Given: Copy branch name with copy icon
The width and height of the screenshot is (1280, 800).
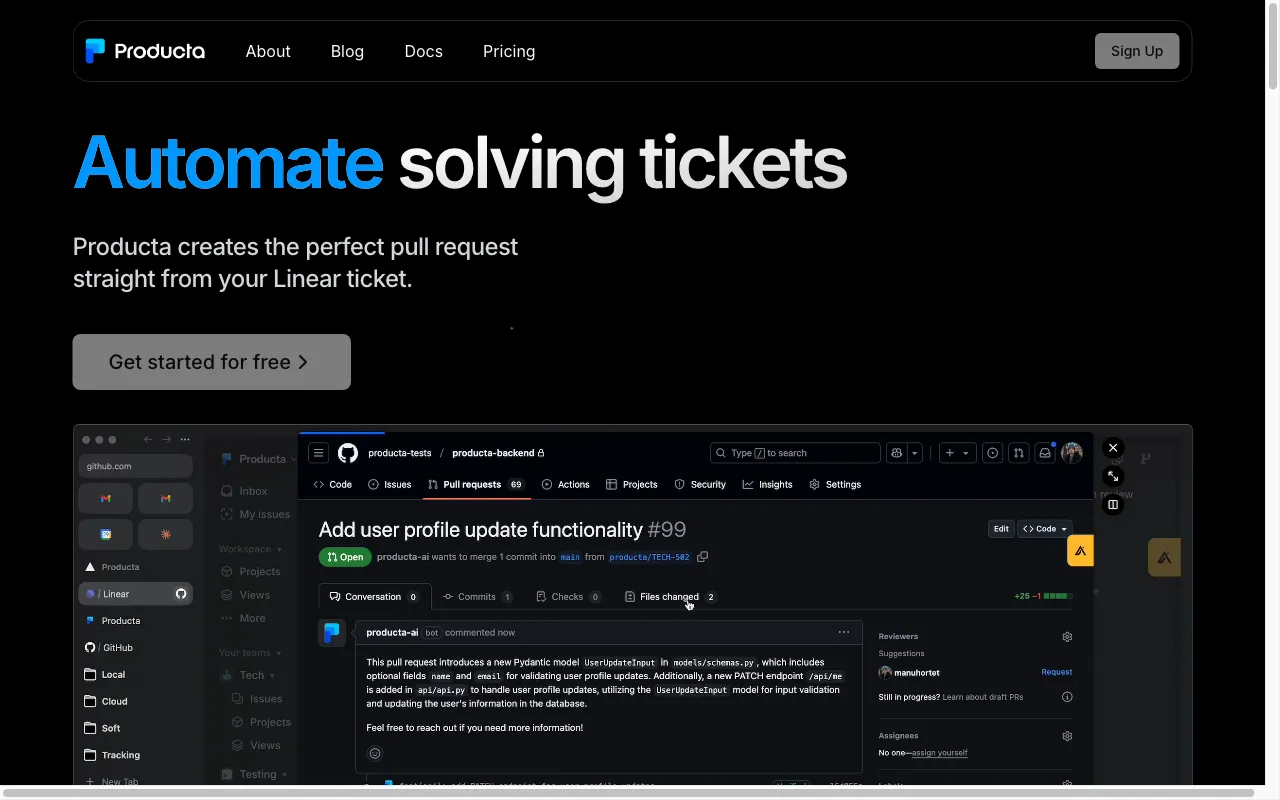Looking at the screenshot, I should 702,557.
